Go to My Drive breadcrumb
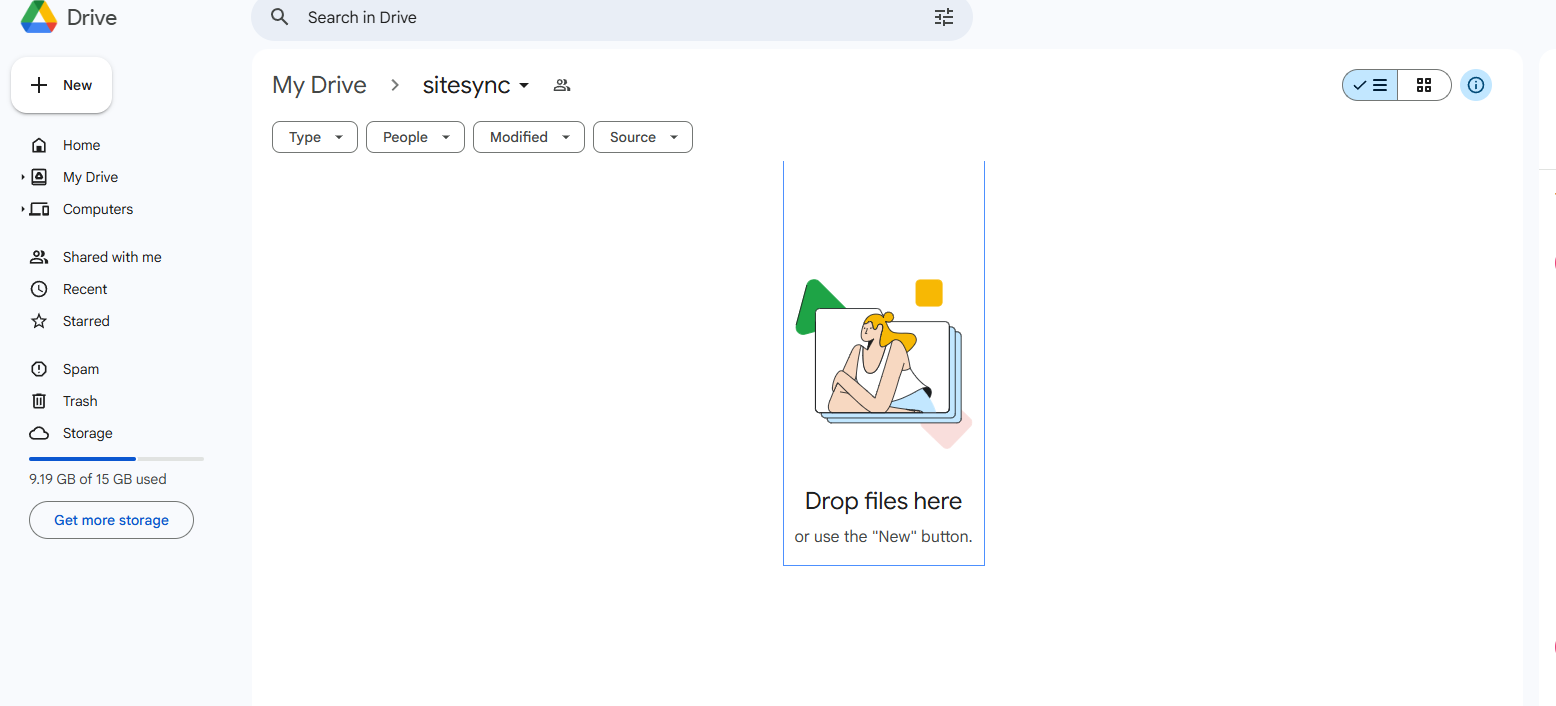The image size is (1556, 706). (319, 85)
